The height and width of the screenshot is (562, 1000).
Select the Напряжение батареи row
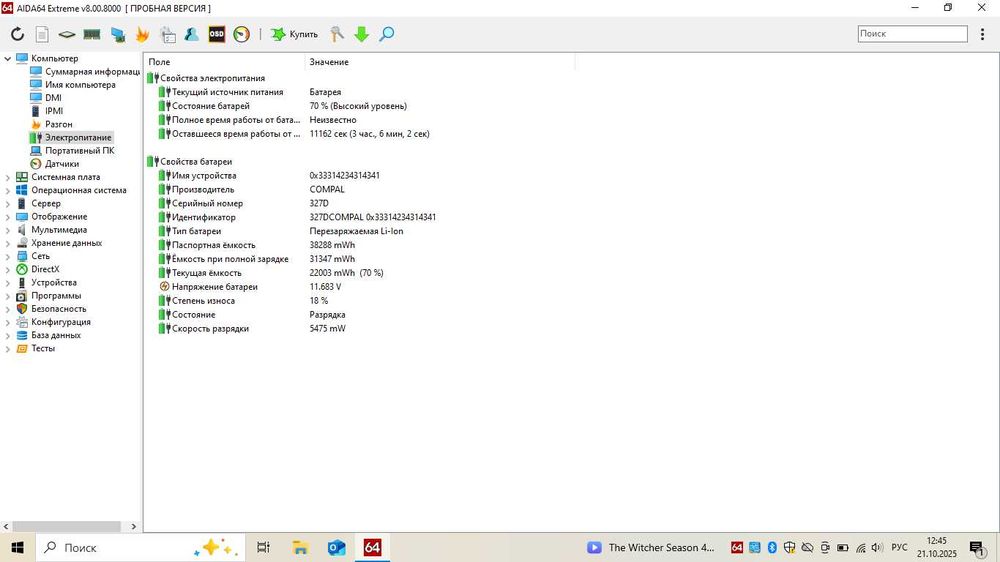(360, 286)
